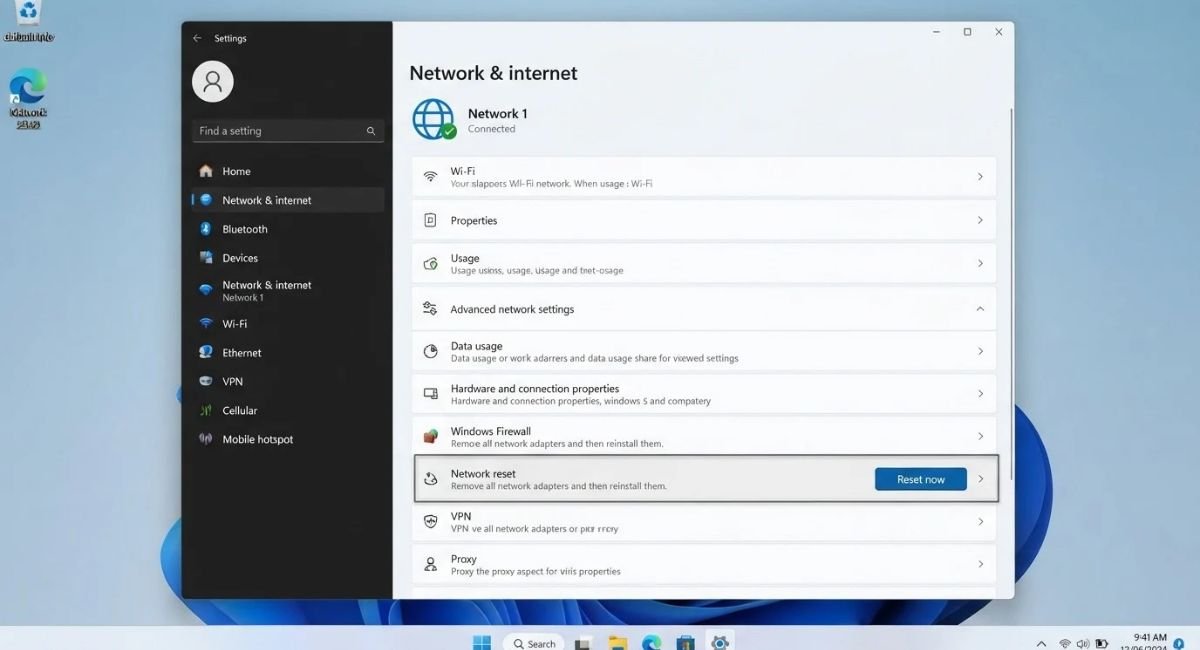Click the globe icon for Network 1
Image resolution: width=1200 pixels, height=650 pixels.
coord(434,119)
